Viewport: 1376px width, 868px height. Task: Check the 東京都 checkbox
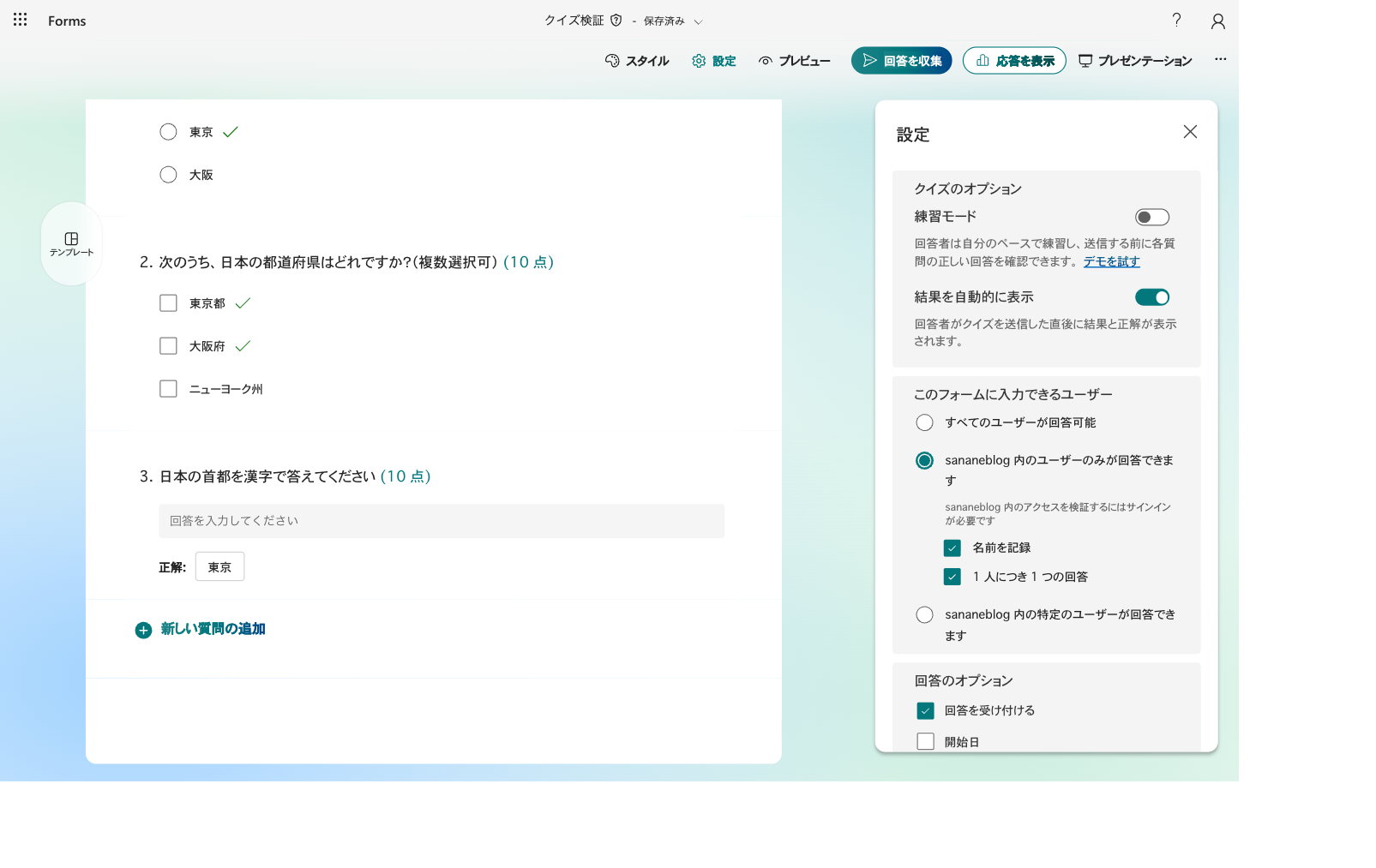click(168, 303)
